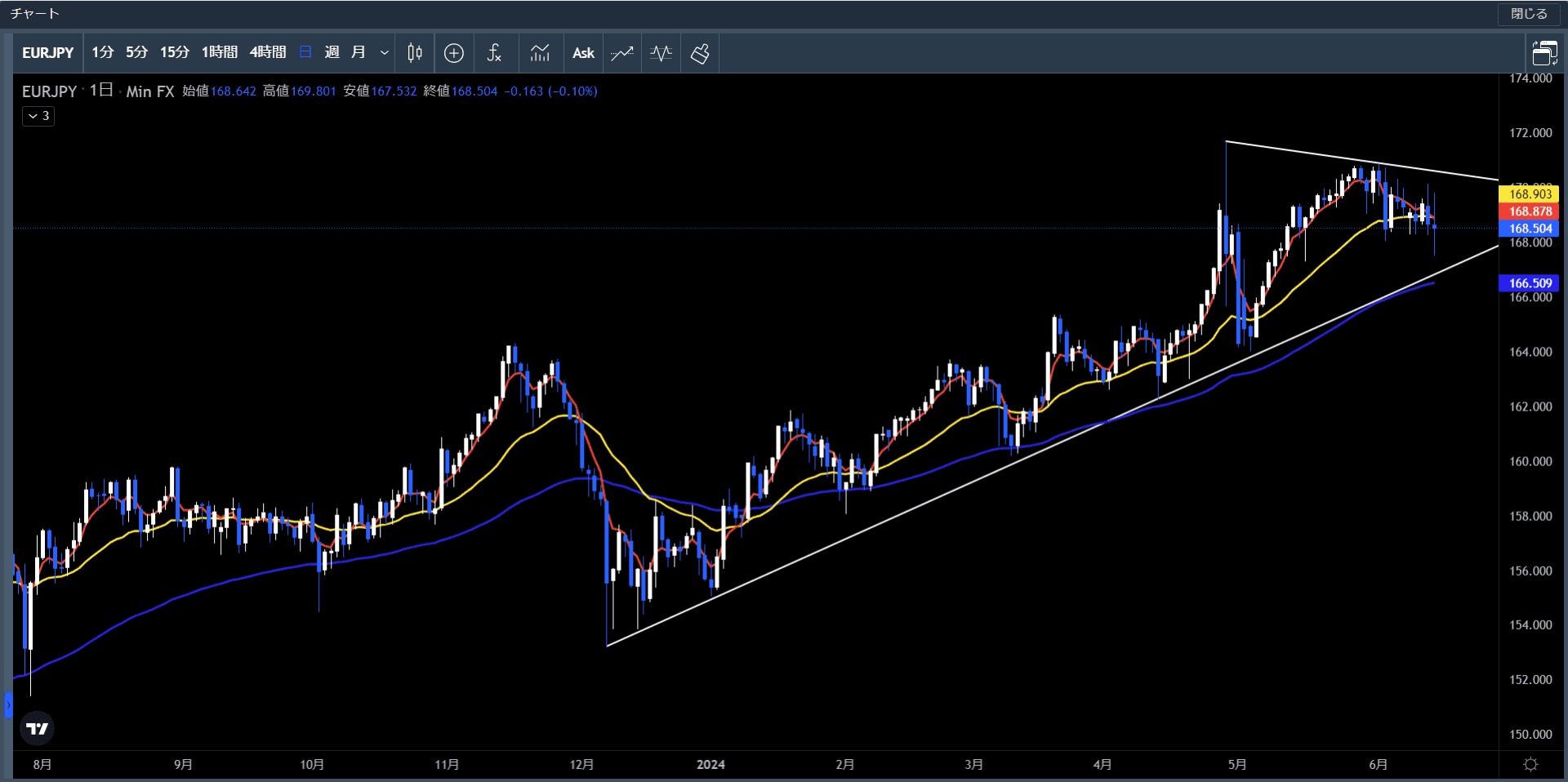
Task: Switch to the monthly 月 timeframe
Action: (x=358, y=53)
